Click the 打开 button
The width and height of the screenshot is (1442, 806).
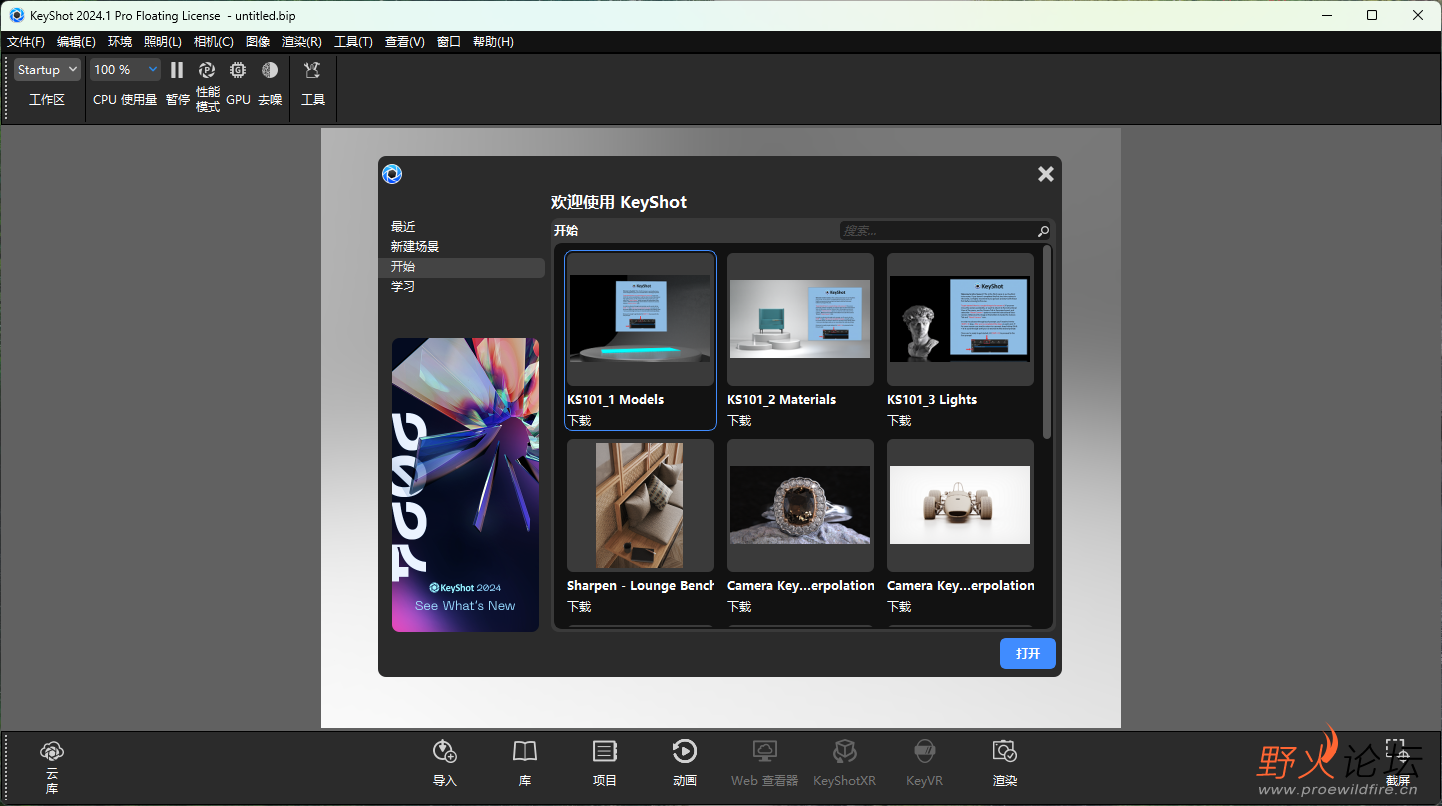click(1028, 653)
